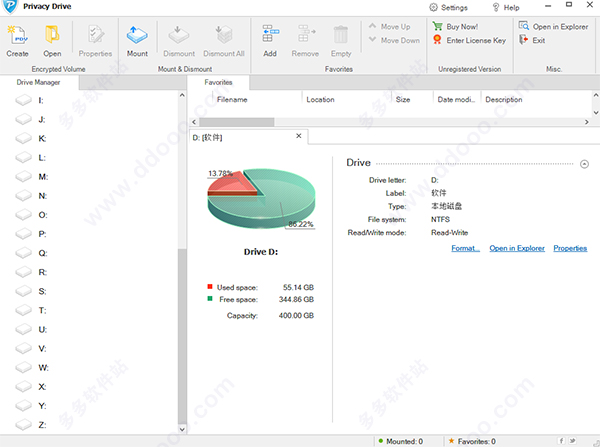Select drive M: in the drive list

pyautogui.click(x=31, y=177)
